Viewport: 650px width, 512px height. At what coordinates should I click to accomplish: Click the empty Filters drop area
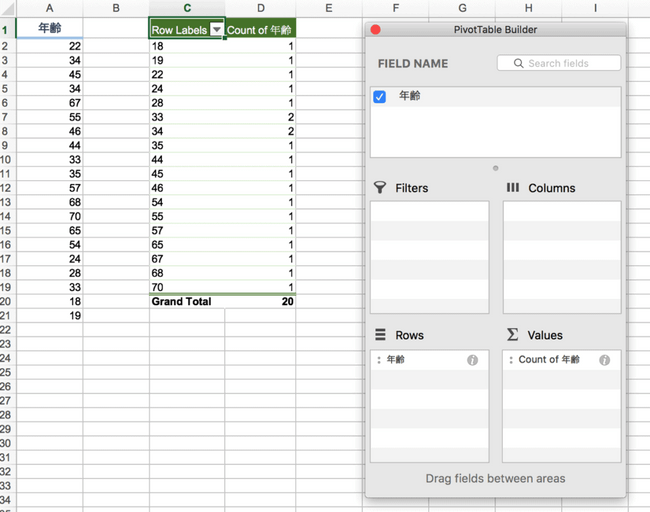point(429,257)
